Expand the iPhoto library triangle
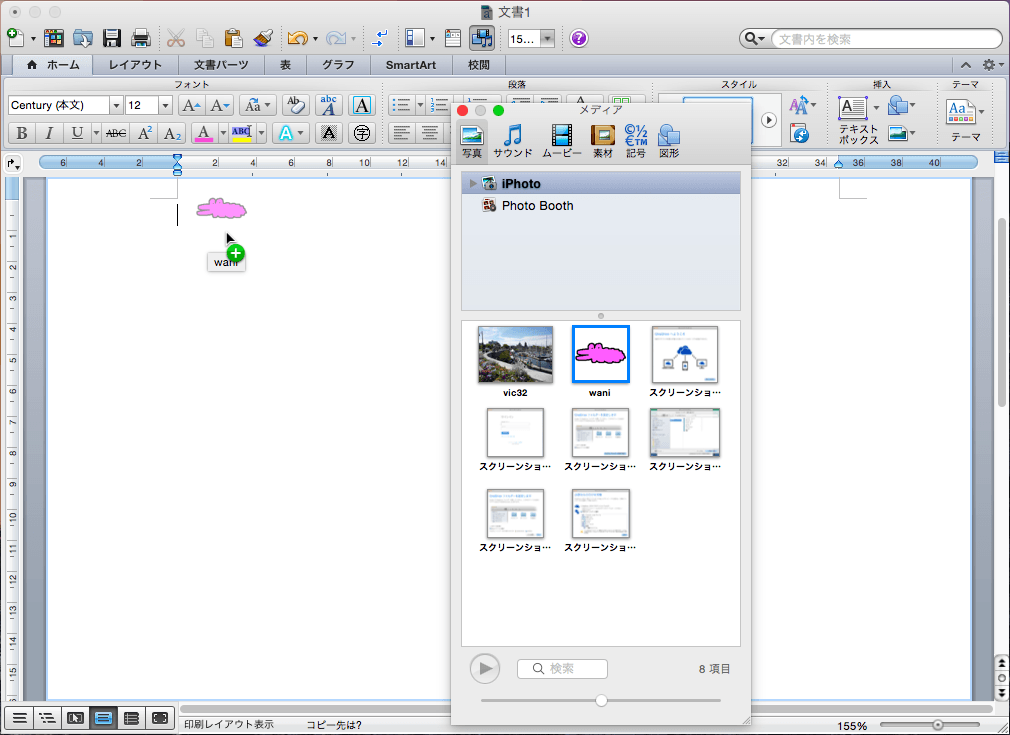 (473, 184)
